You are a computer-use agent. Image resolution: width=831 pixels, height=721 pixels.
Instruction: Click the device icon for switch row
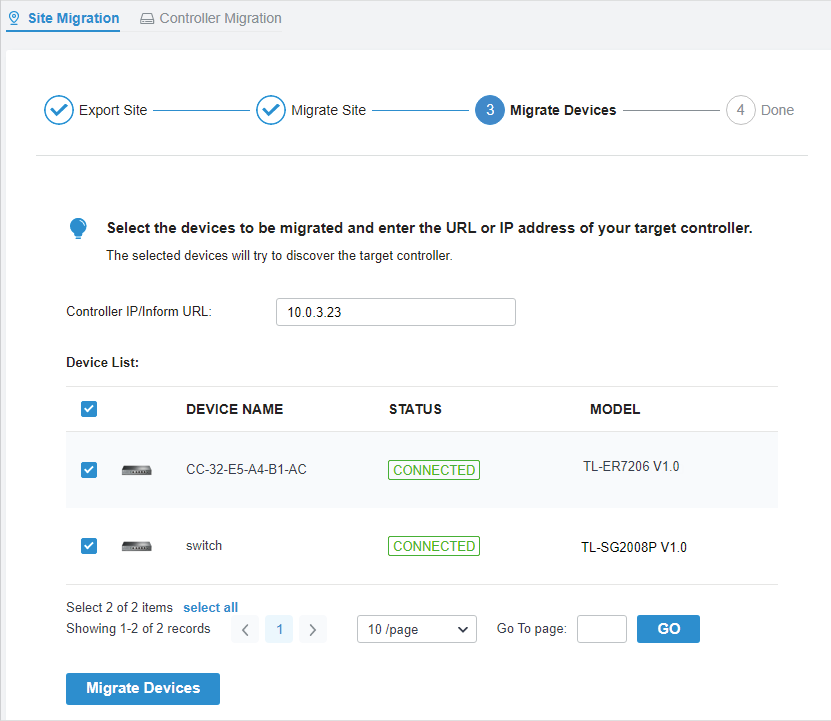tap(137, 546)
